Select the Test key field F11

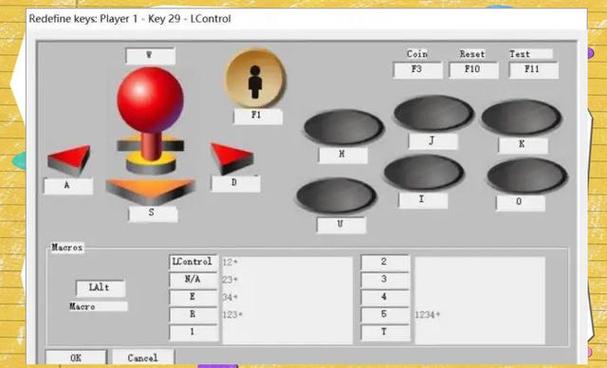pos(533,70)
